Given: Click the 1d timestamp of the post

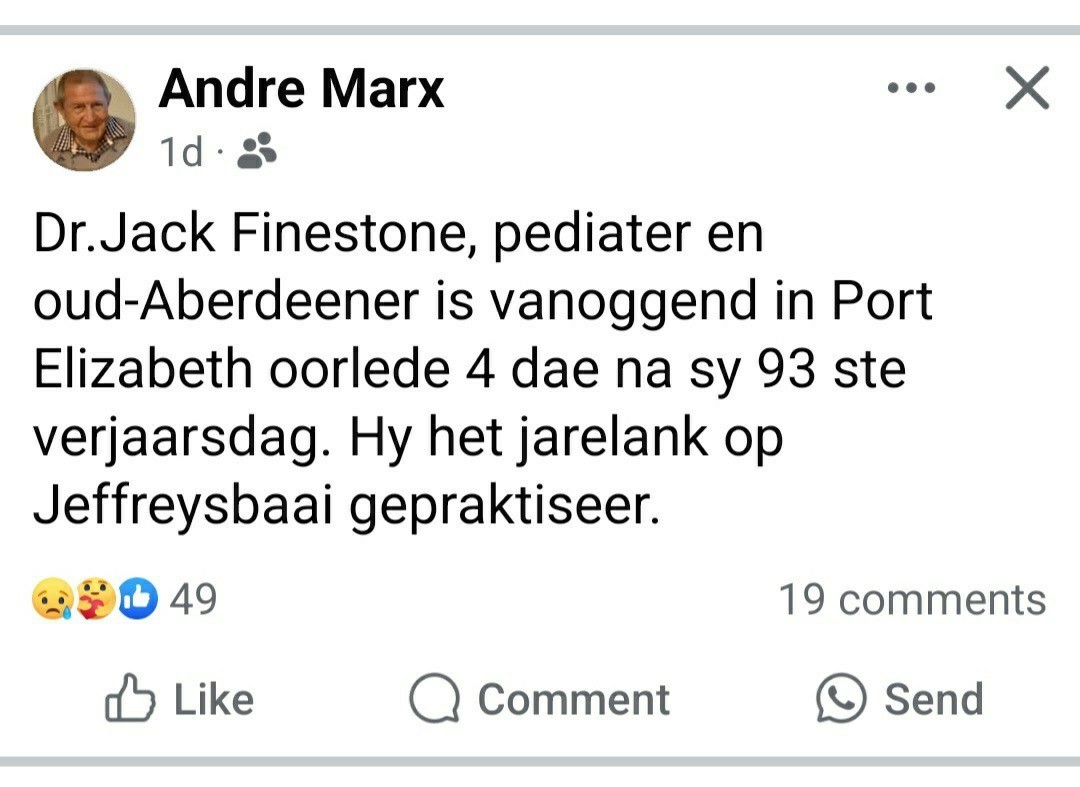Looking at the screenshot, I should pos(181,153).
